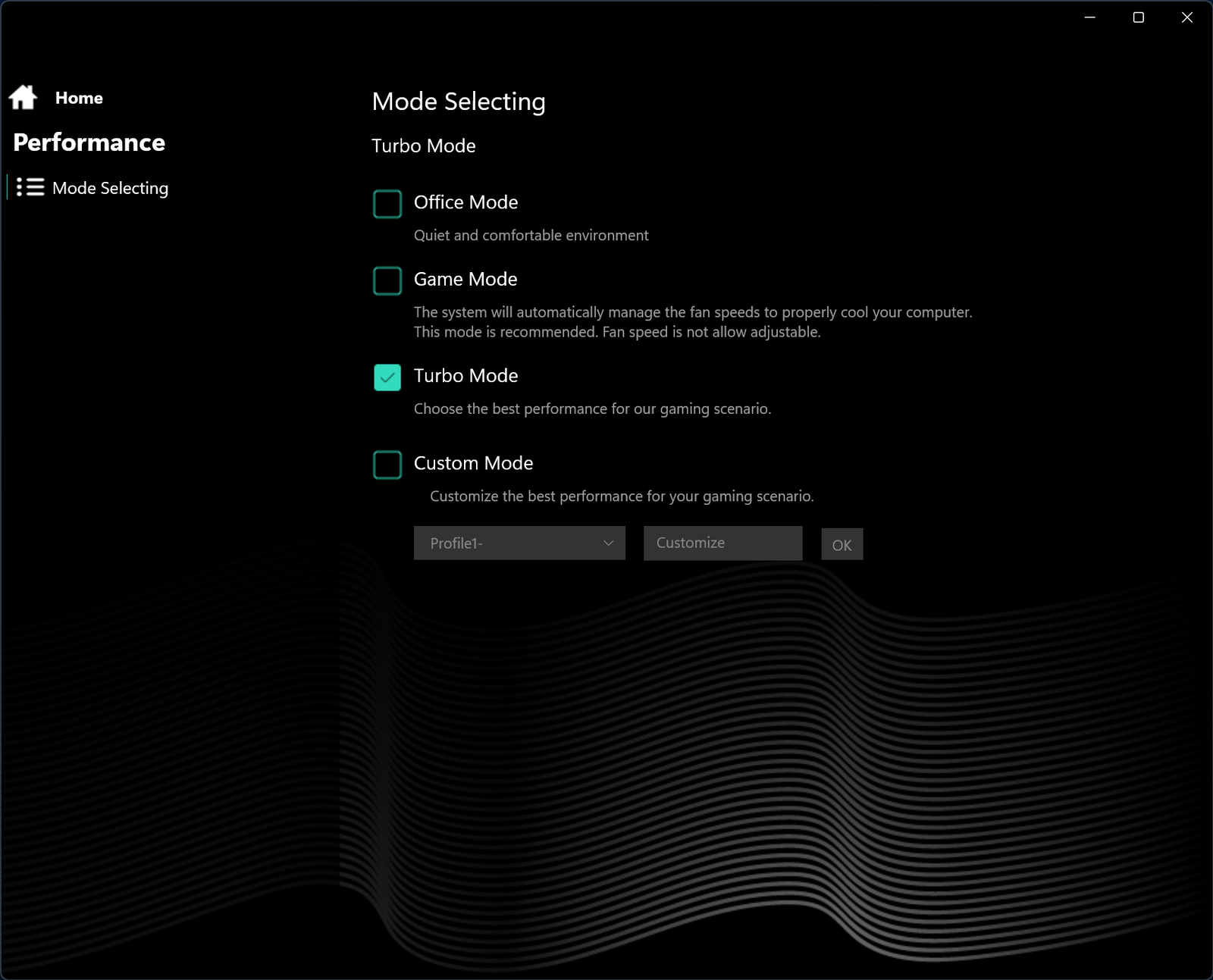Click the Office Mode label
The image size is (1213, 980).
465,202
